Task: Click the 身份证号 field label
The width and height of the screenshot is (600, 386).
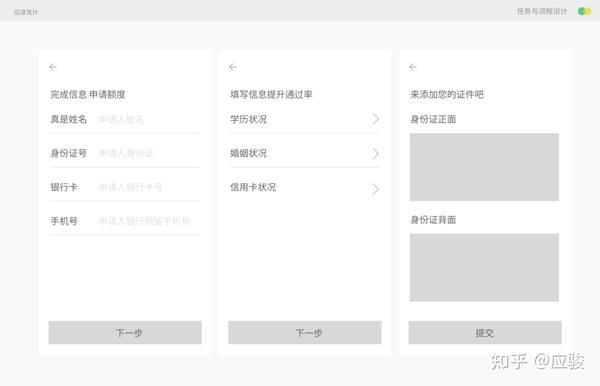Action: (x=68, y=153)
